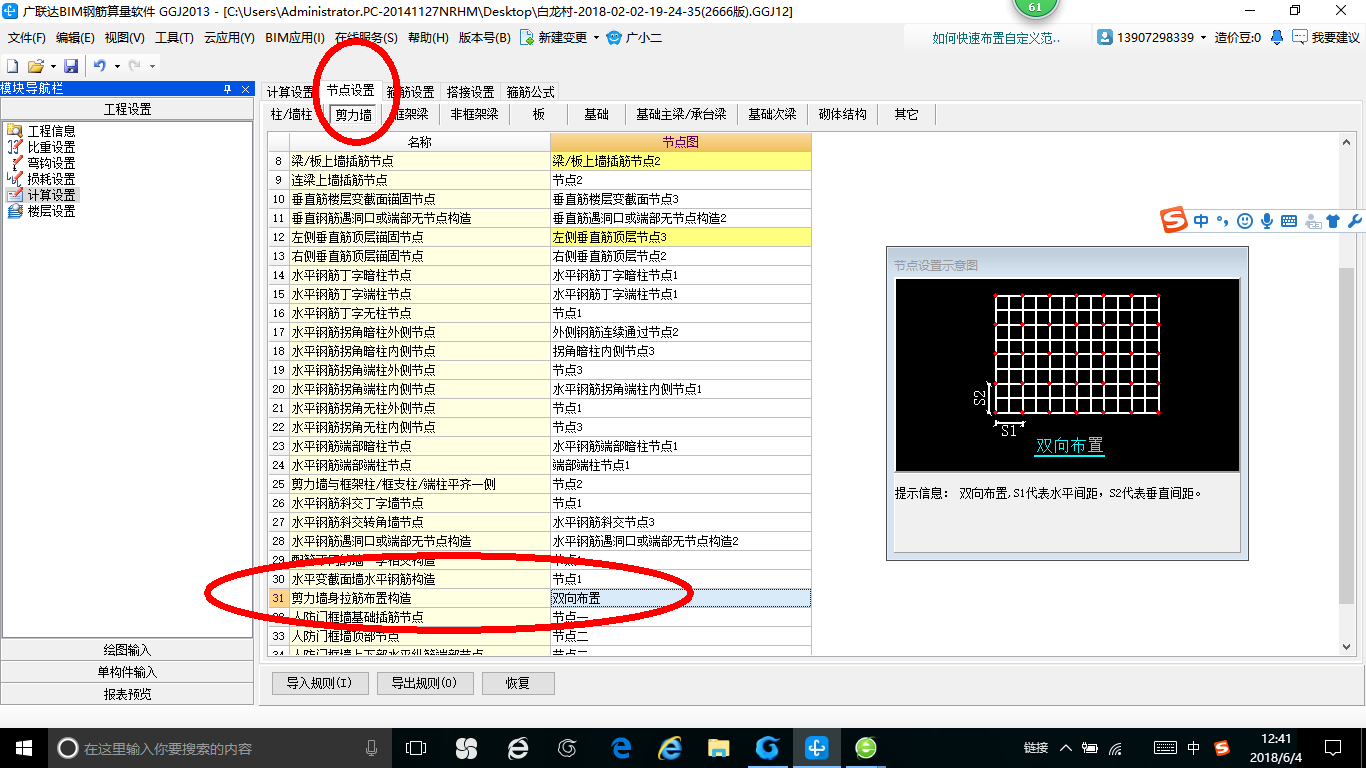Open the Undo history dropdown arrow

click(x=117, y=66)
